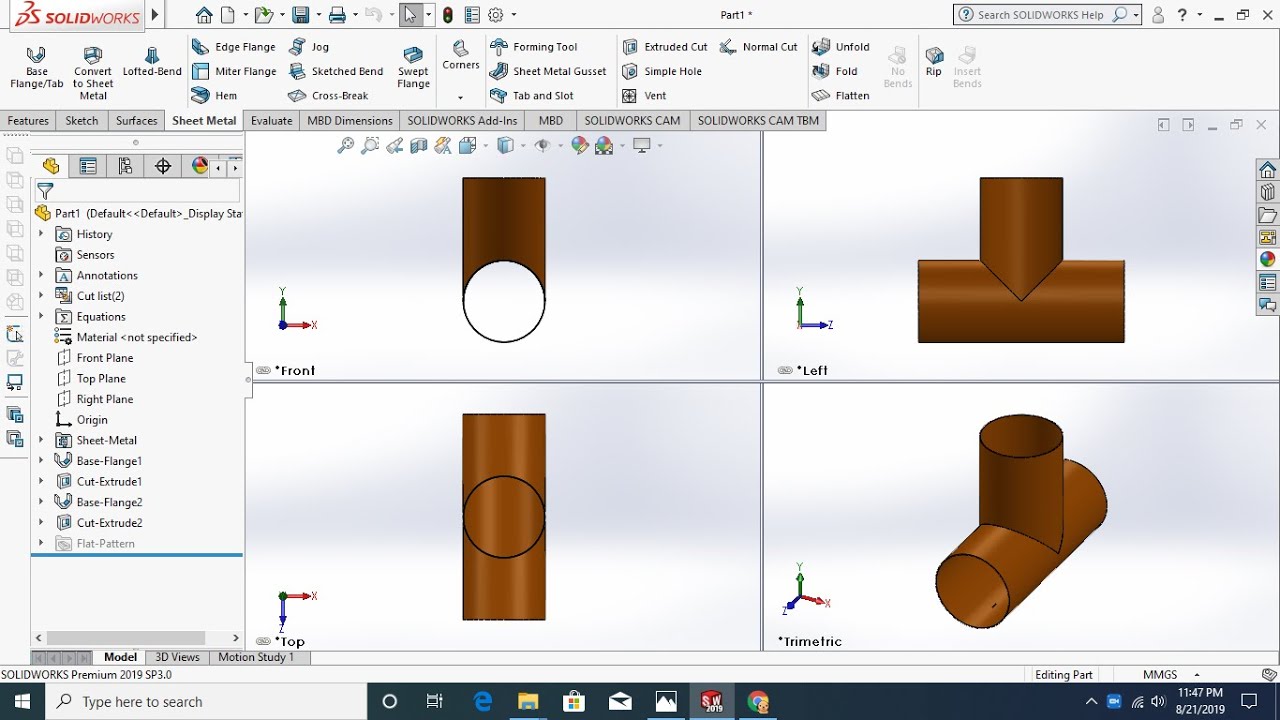Select the Fold tool
Screen dimensions: 1280x720
835,71
